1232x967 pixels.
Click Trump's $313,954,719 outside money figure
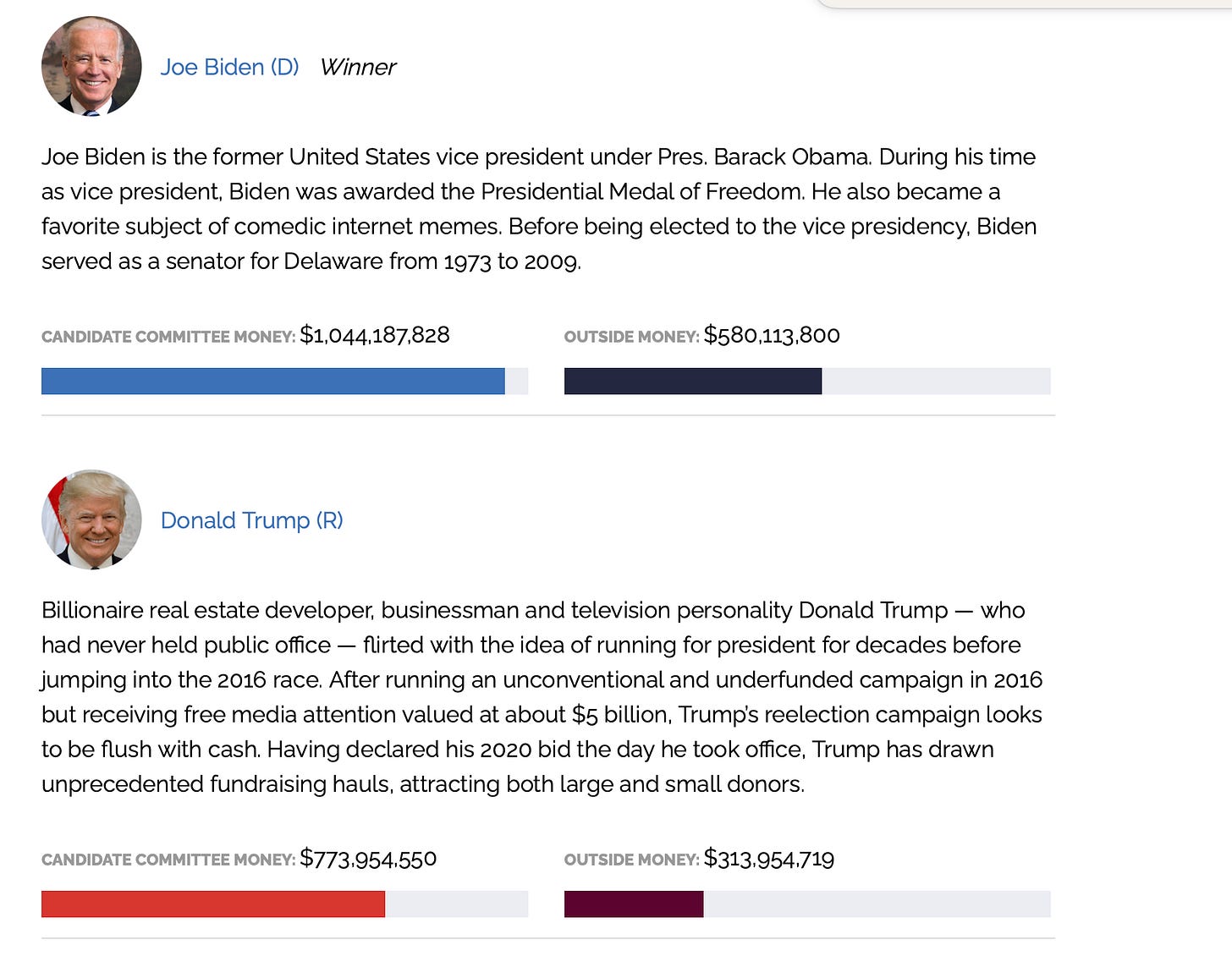(769, 859)
